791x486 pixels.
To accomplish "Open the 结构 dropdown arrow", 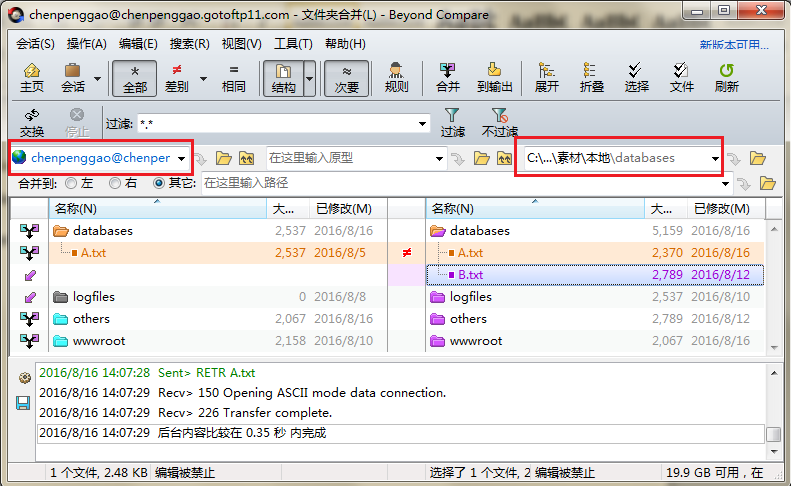I will click(310, 79).
